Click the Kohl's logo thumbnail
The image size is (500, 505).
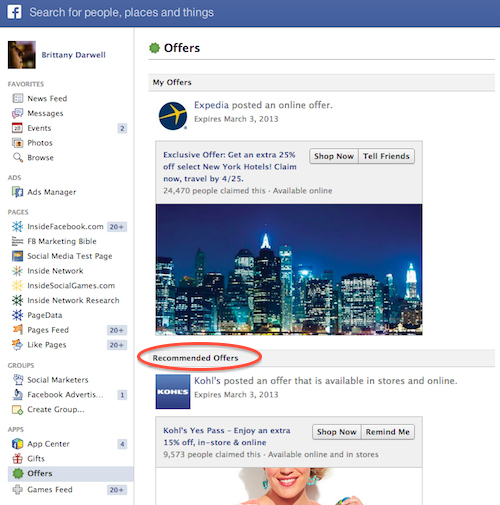pos(173,392)
